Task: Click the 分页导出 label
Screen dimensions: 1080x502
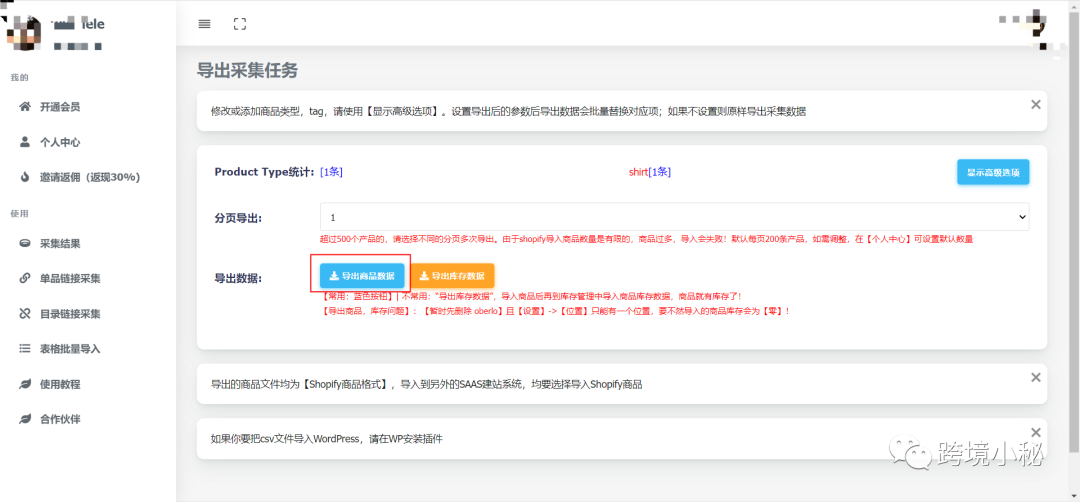Action: coord(238,218)
